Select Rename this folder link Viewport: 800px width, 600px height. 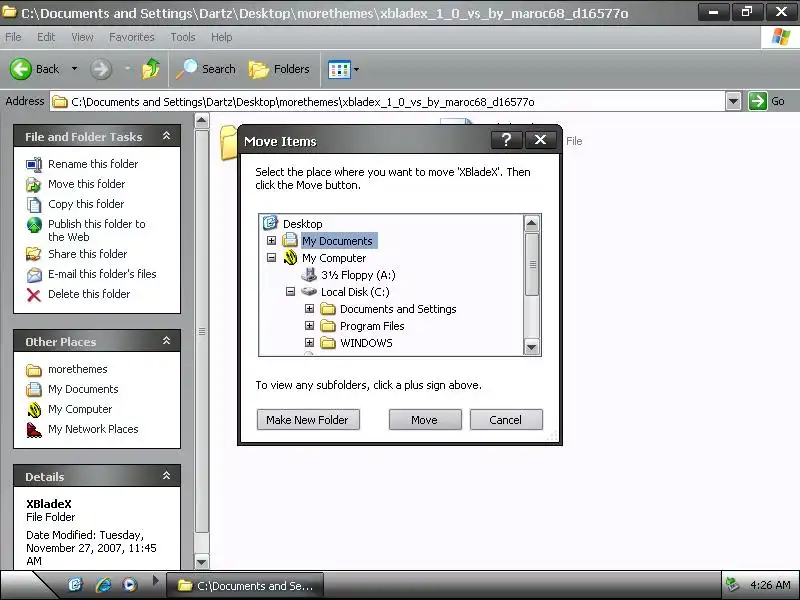[x=93, y=164]
